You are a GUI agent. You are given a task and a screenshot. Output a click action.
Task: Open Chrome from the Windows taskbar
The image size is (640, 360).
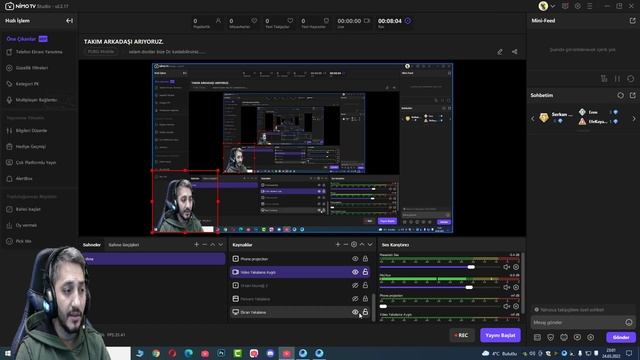(x=156, y=353)
